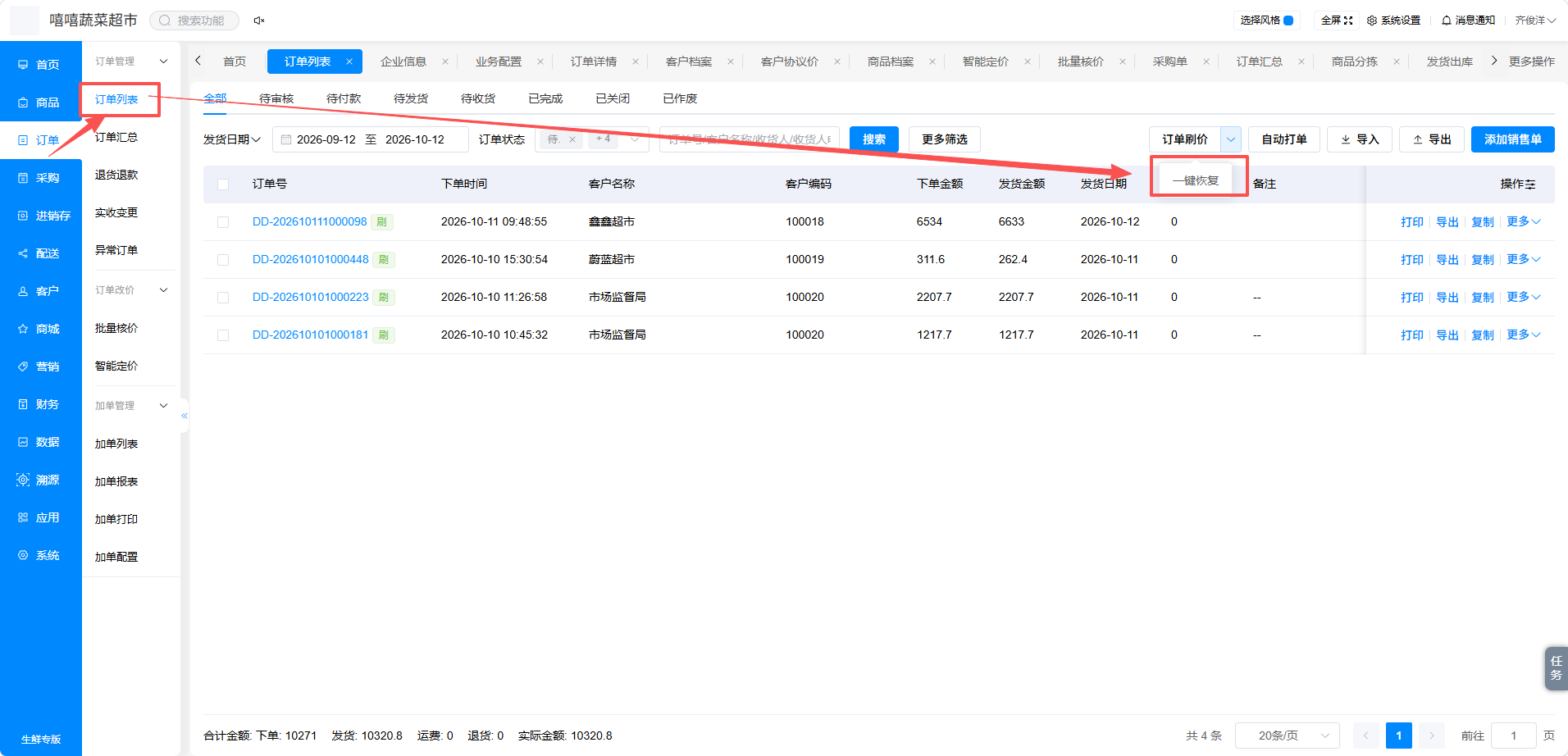
Task: Check the box for order DD-202610101000181
Action: tap(223, 335)
